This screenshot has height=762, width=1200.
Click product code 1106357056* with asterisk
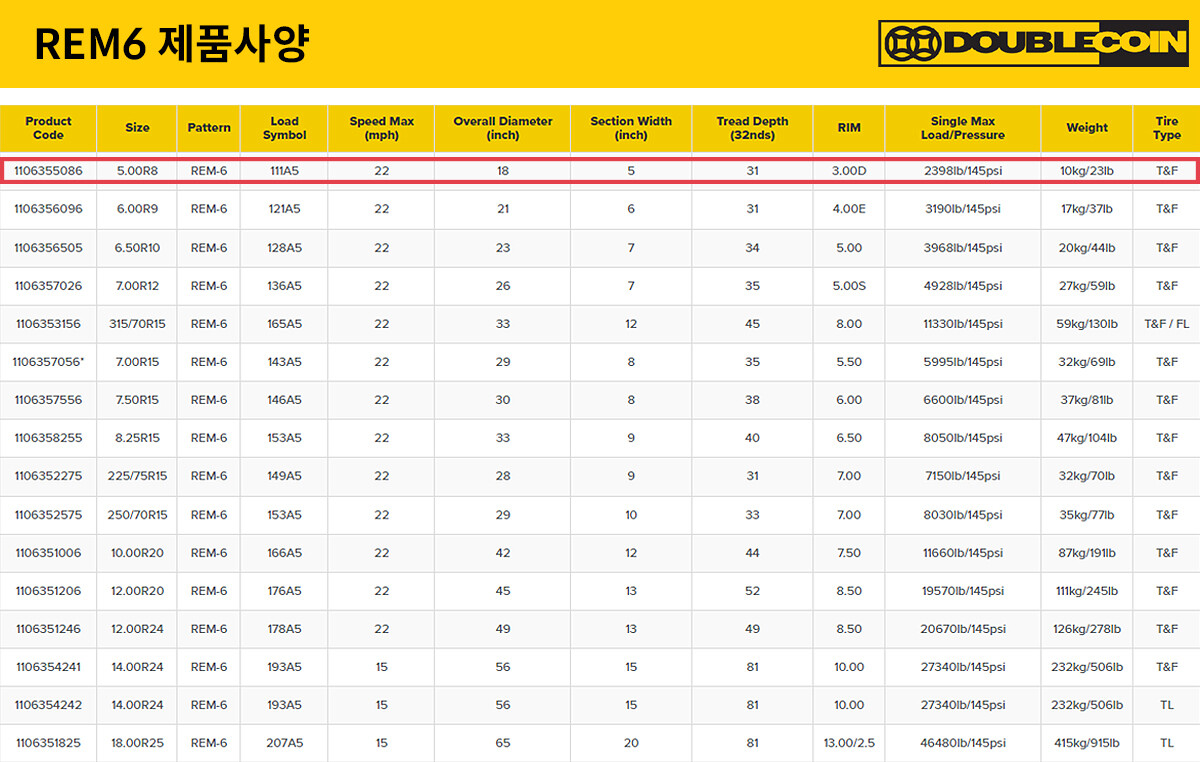click(48, 362)
